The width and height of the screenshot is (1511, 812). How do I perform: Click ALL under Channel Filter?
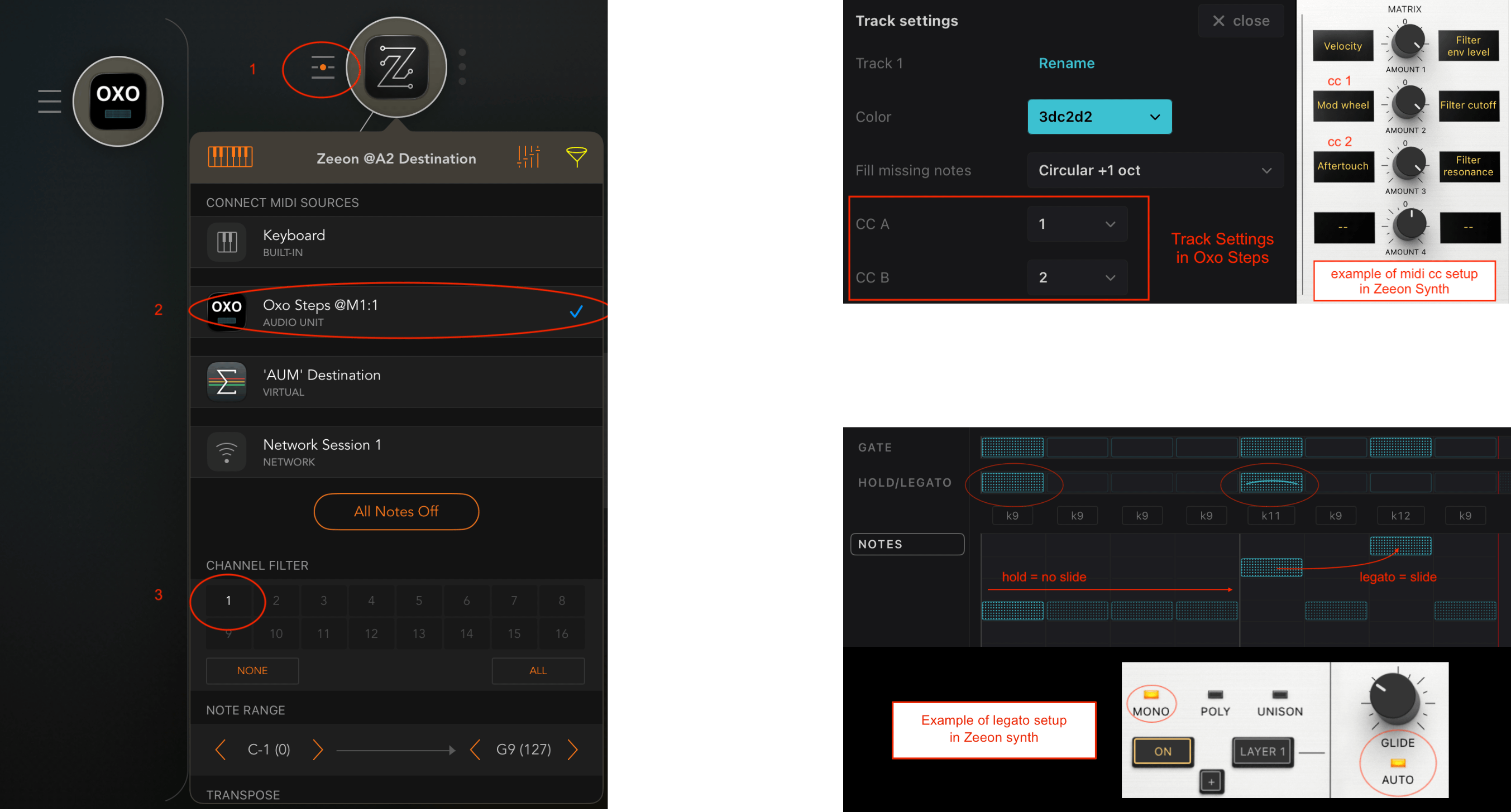click(538, 671)
